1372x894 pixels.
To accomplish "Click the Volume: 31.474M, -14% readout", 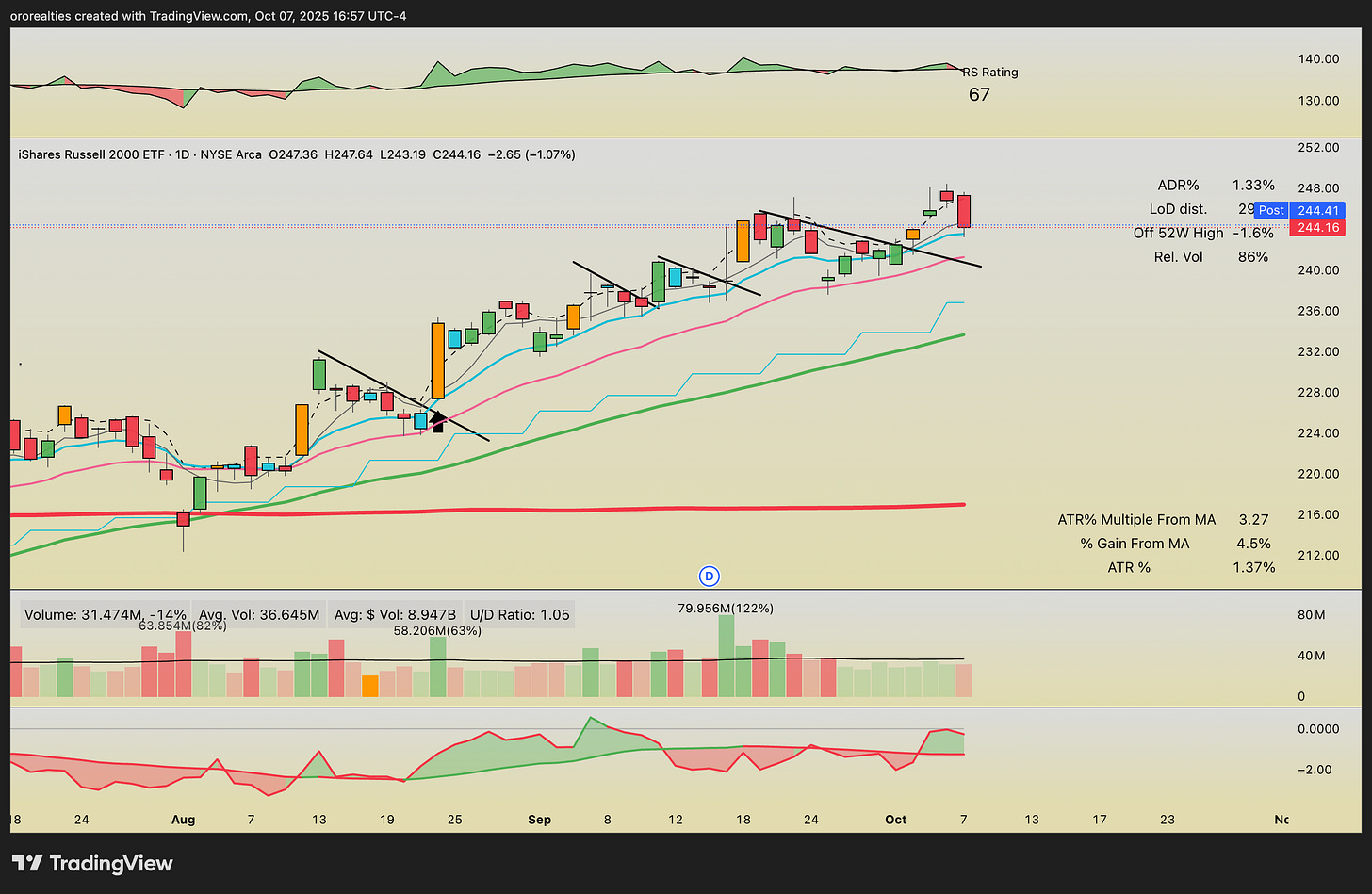I will (x=105, y=614).
